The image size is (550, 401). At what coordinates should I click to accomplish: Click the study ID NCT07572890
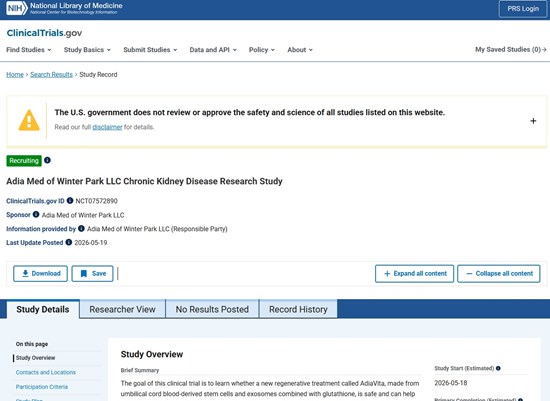96,201
